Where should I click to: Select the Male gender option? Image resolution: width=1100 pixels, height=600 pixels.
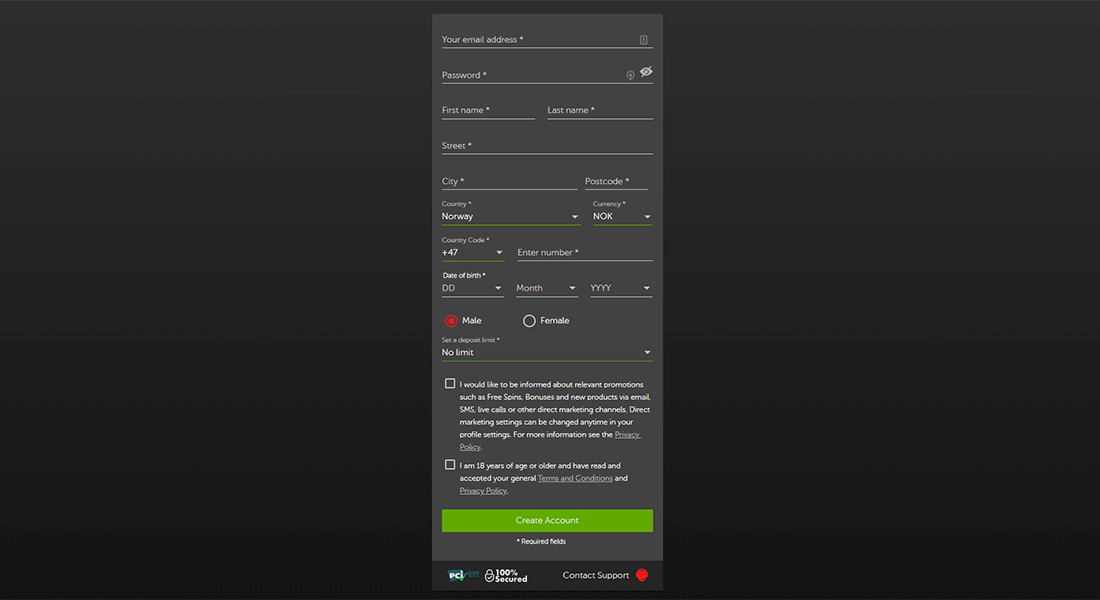click(451, 320)
